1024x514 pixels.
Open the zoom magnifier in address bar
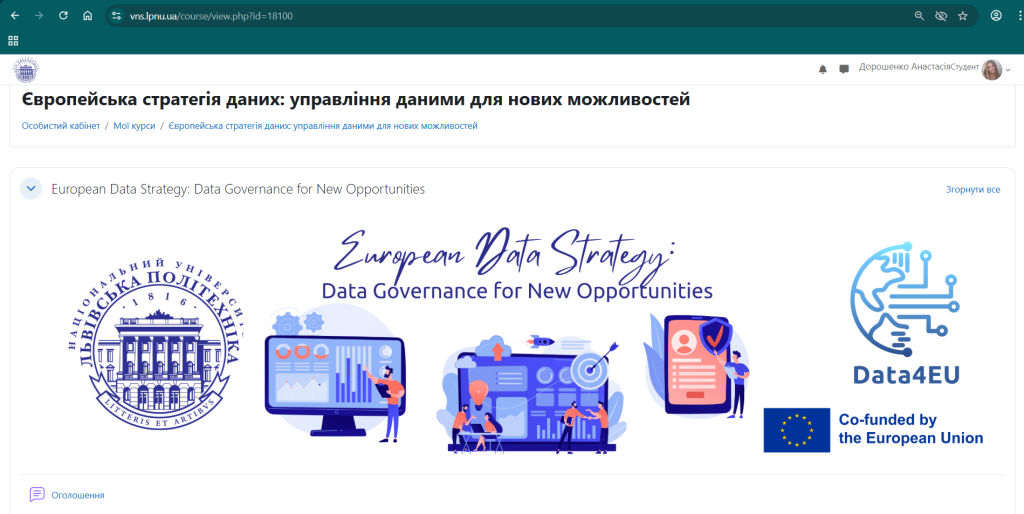(x=919, y=16)
